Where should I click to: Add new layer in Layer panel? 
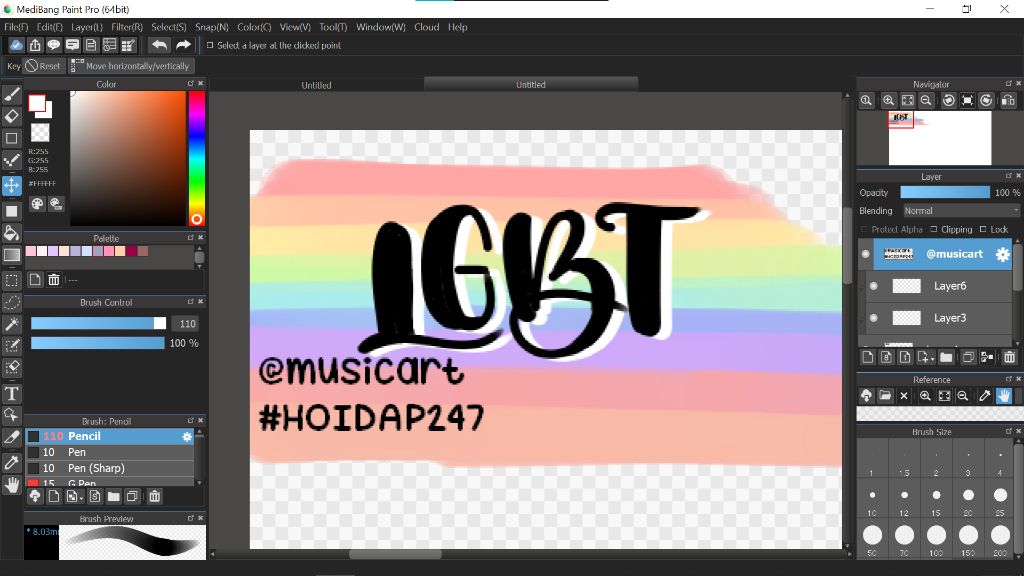[x=867, y=357]
